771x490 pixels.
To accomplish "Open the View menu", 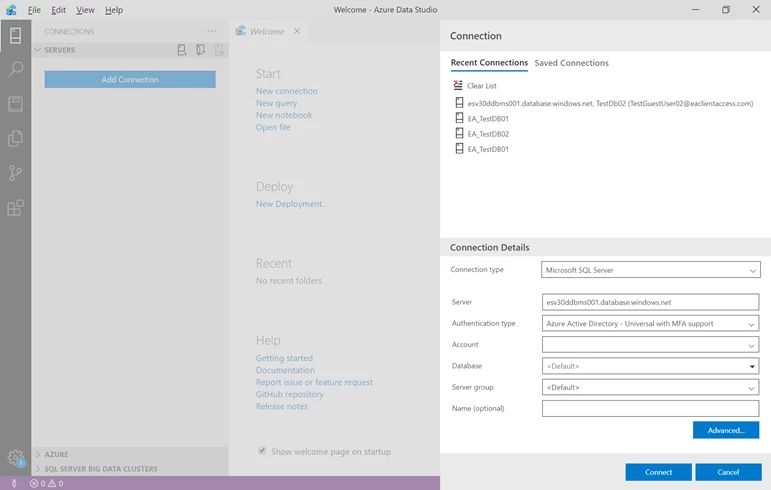I will pos(85,10).
